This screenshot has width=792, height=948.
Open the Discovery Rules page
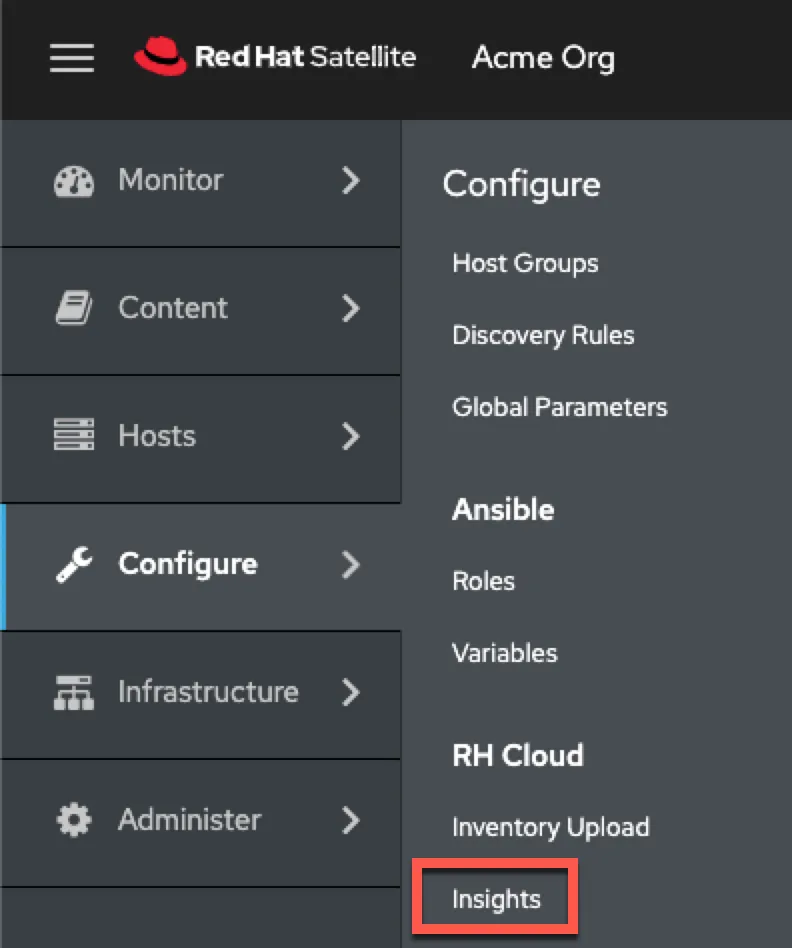coord(543,335)
